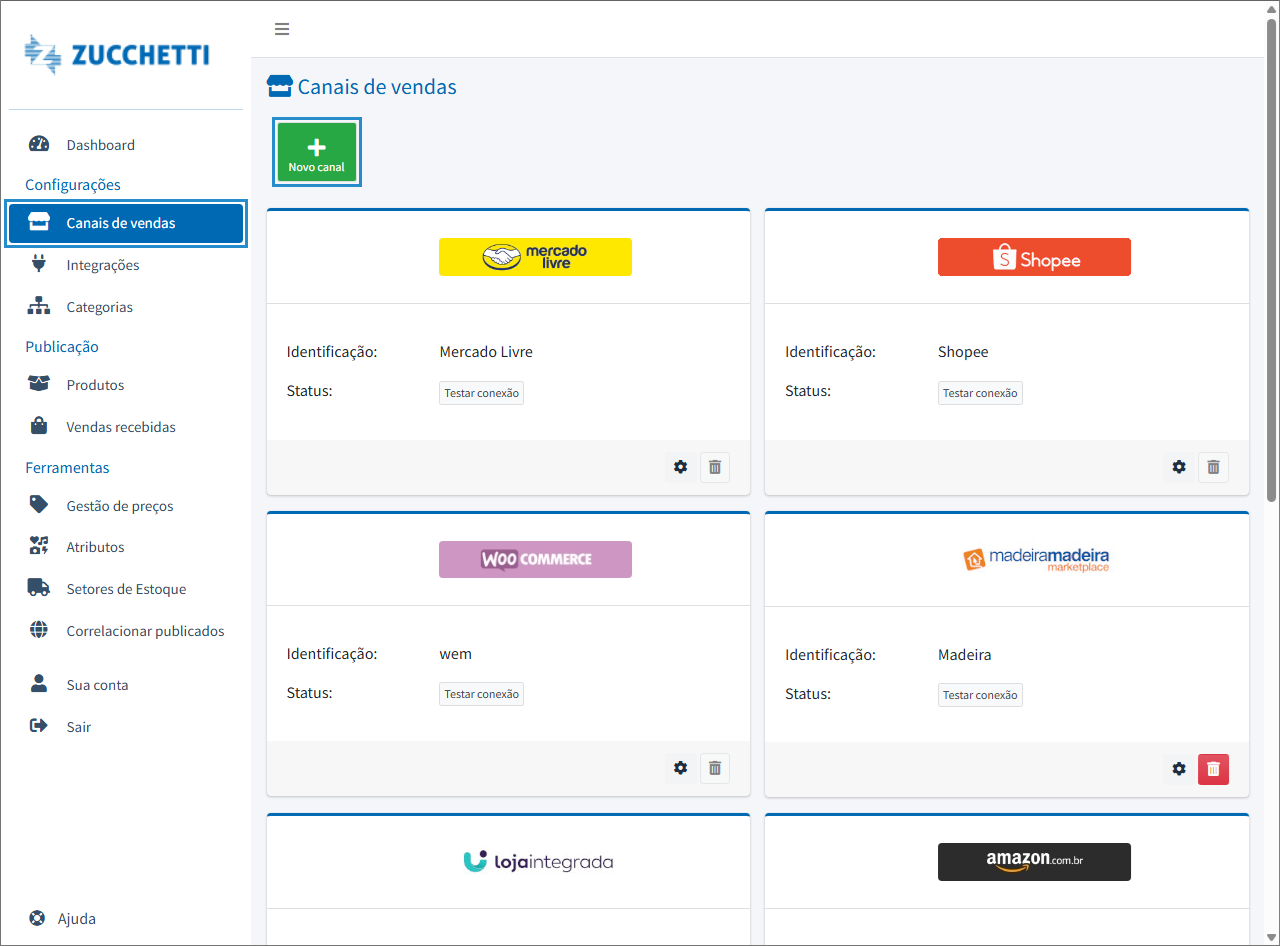This screenshot has width=1280, height=946.
Task: Click trash icon on Mercado Livre card
Action: click(715, 467)
